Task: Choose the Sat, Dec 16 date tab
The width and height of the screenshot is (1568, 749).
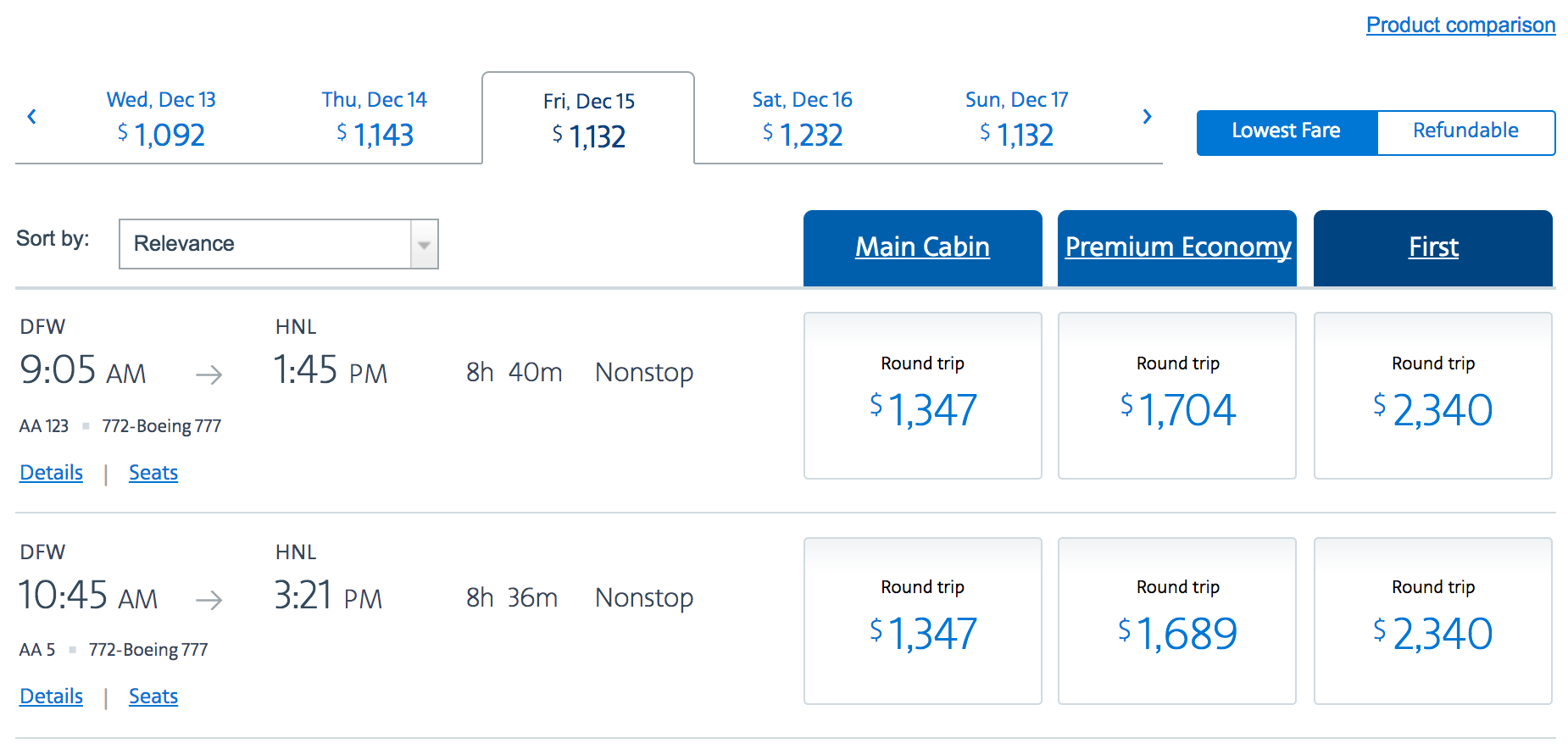Action: (802, 119)
